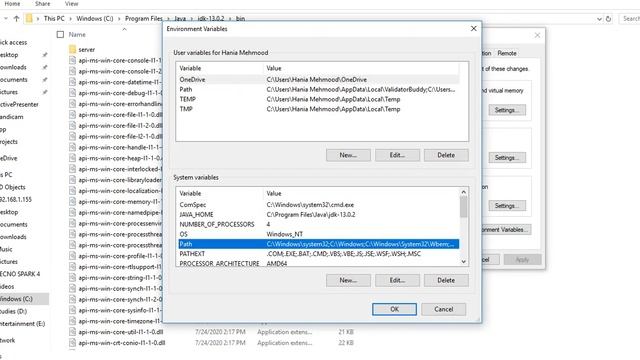Screen dimensions: 640x360
Task: Click Edit under system variables
Action: coord(397,280)
